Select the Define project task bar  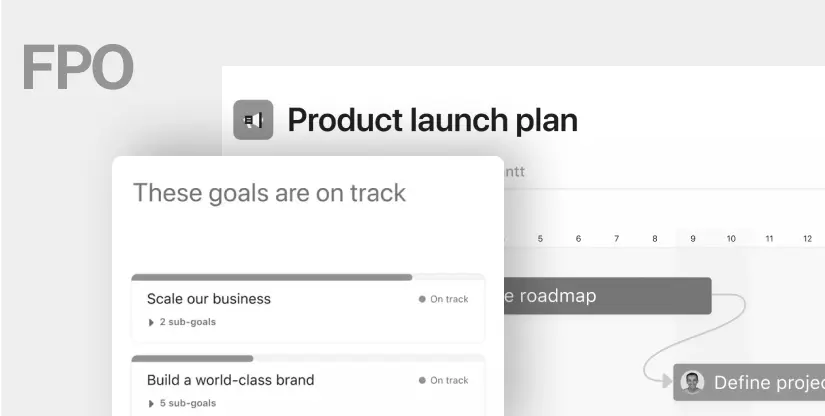(749, 382)
